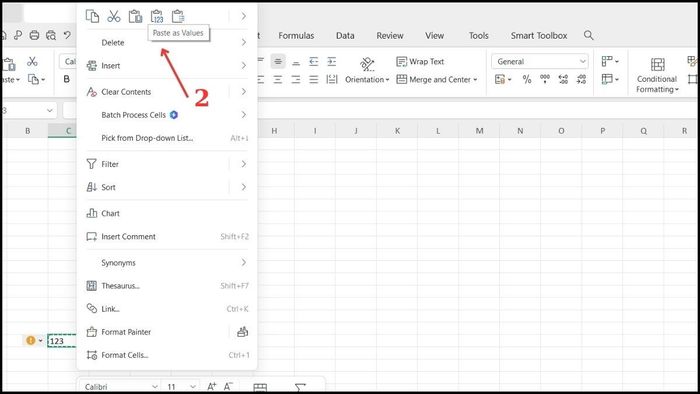Click the Copy icon in context menu

92,17
